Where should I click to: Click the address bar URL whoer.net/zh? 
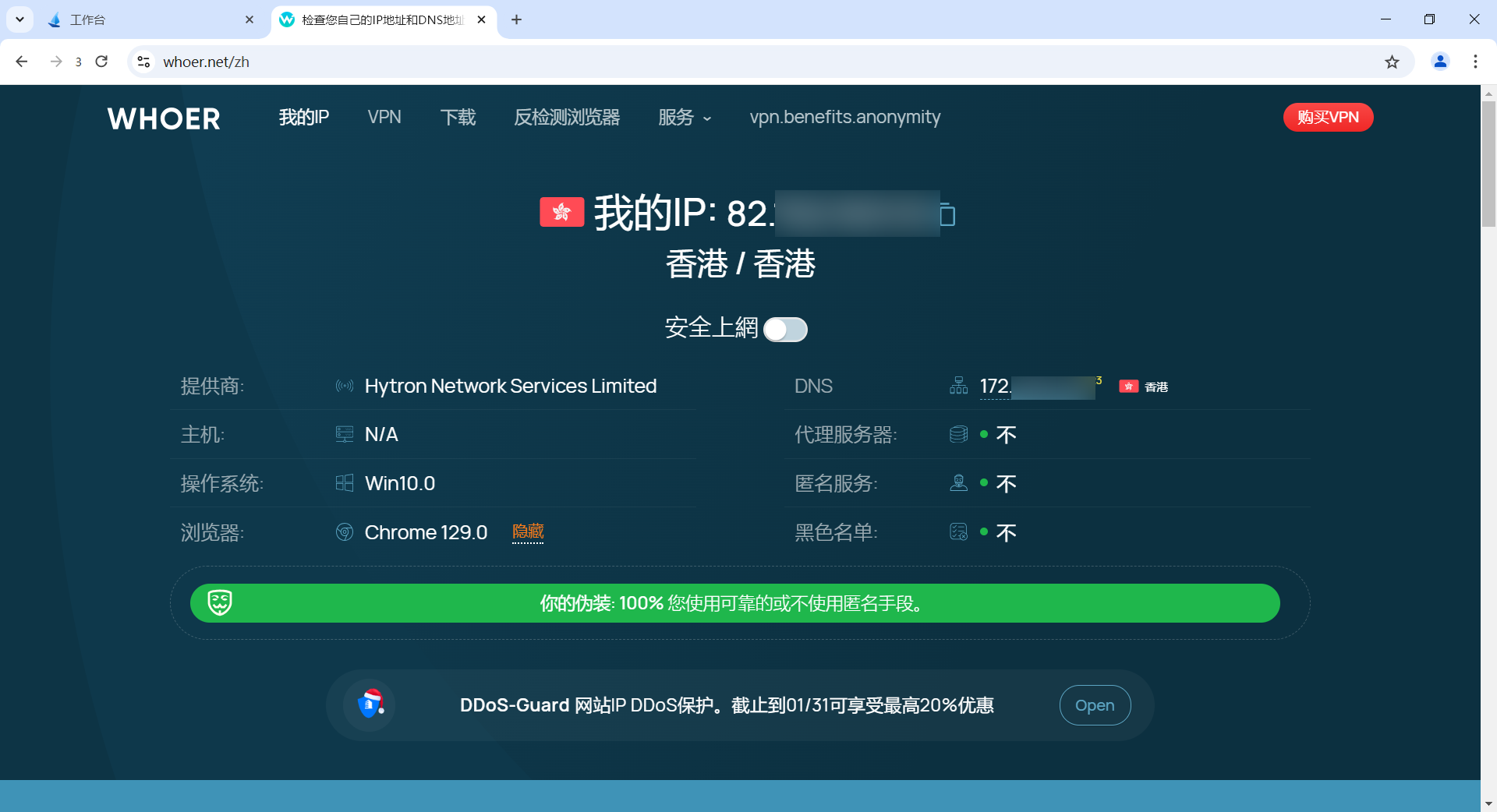click(207, 62)
